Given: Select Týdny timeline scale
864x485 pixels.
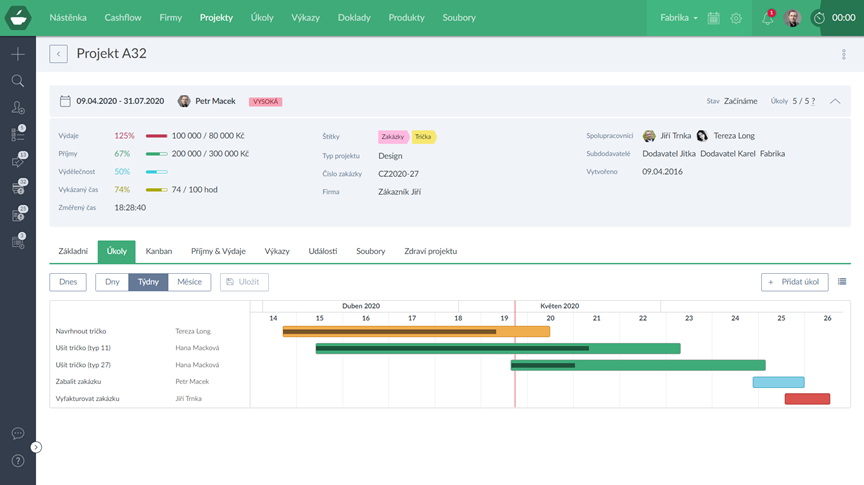Looking at the screenshot, I should (x=148, y=282).
